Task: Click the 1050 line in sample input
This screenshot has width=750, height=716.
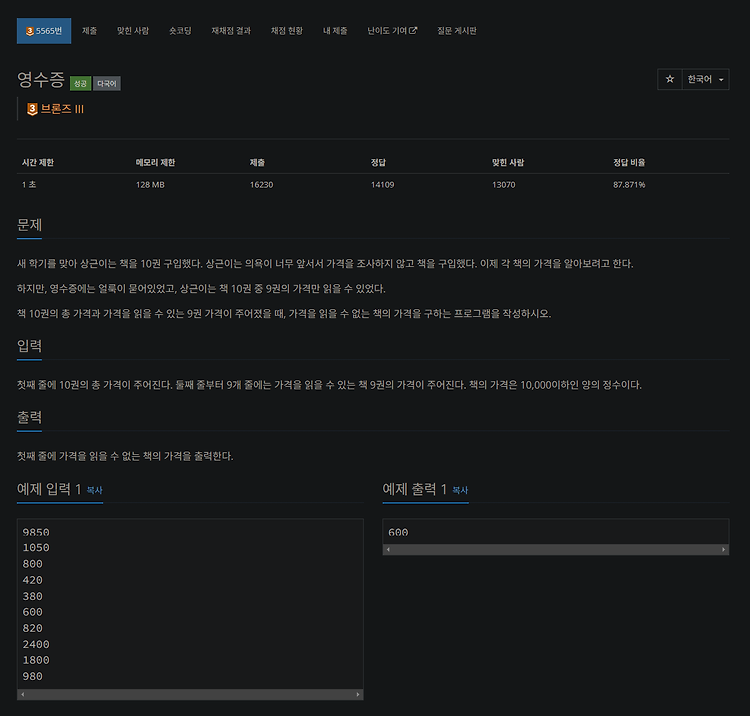Action: (36, 548)
